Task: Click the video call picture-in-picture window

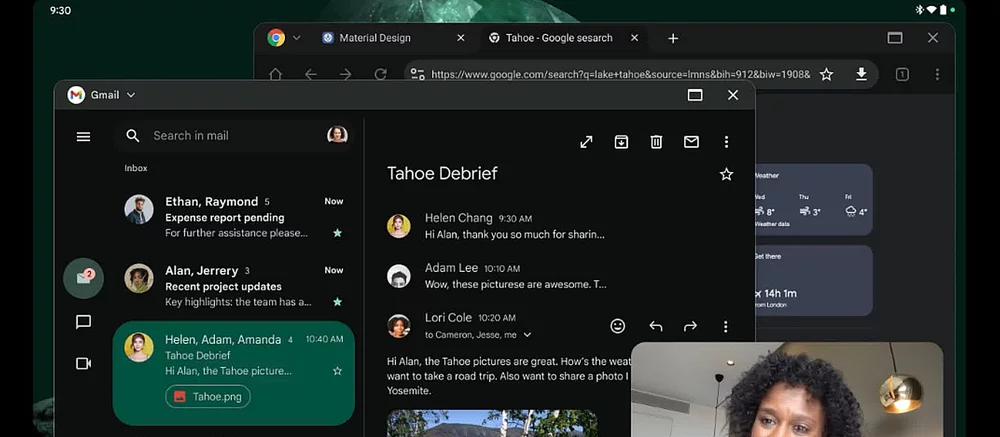Action: coord(787,390)
